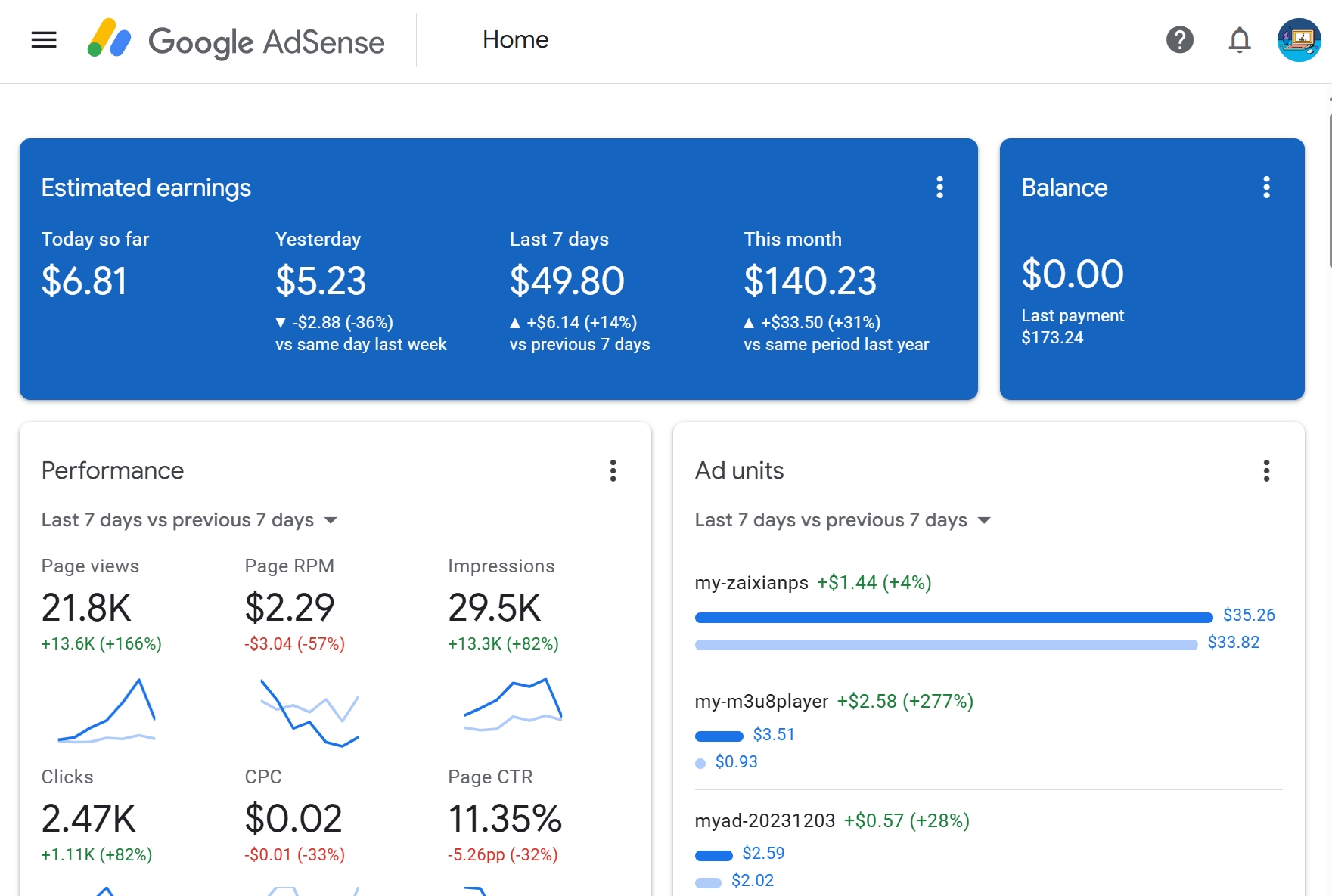Click the CPC value $0.02

(293, 819)
